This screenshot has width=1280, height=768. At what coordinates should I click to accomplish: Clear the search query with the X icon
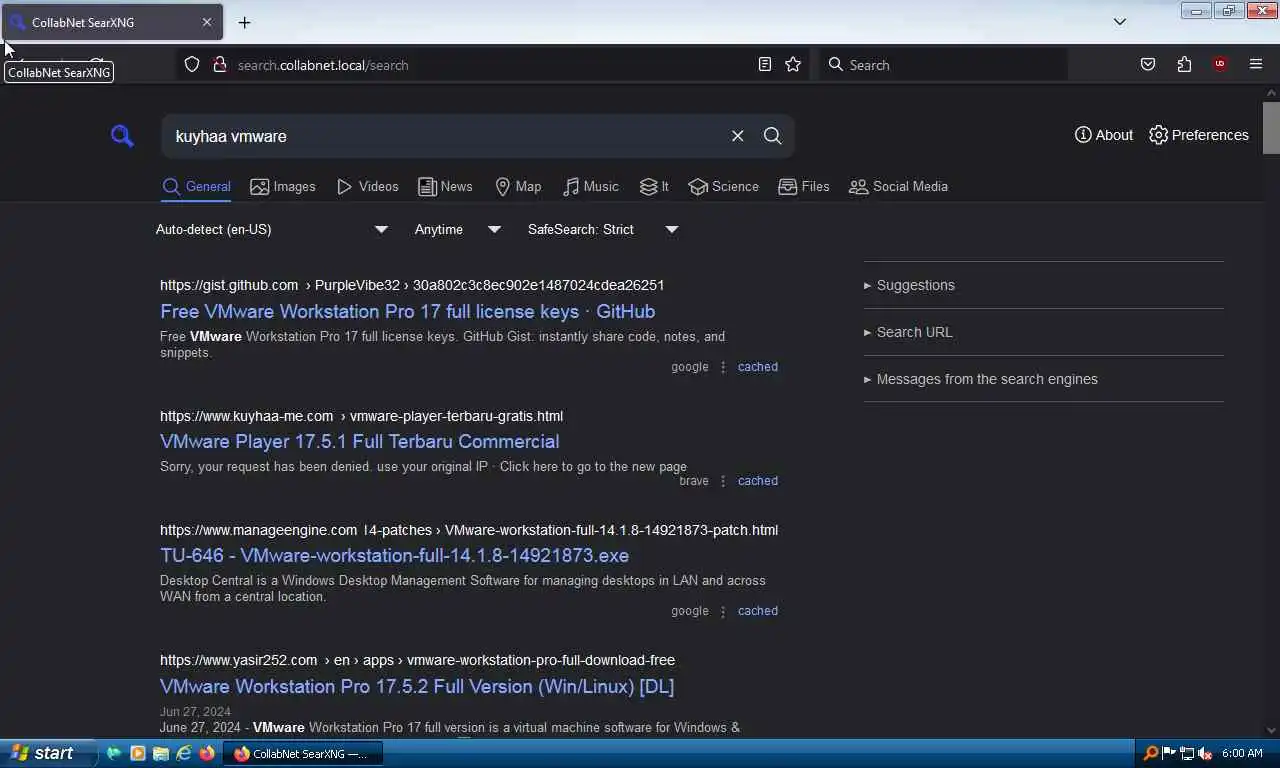(x=738, y=136)
